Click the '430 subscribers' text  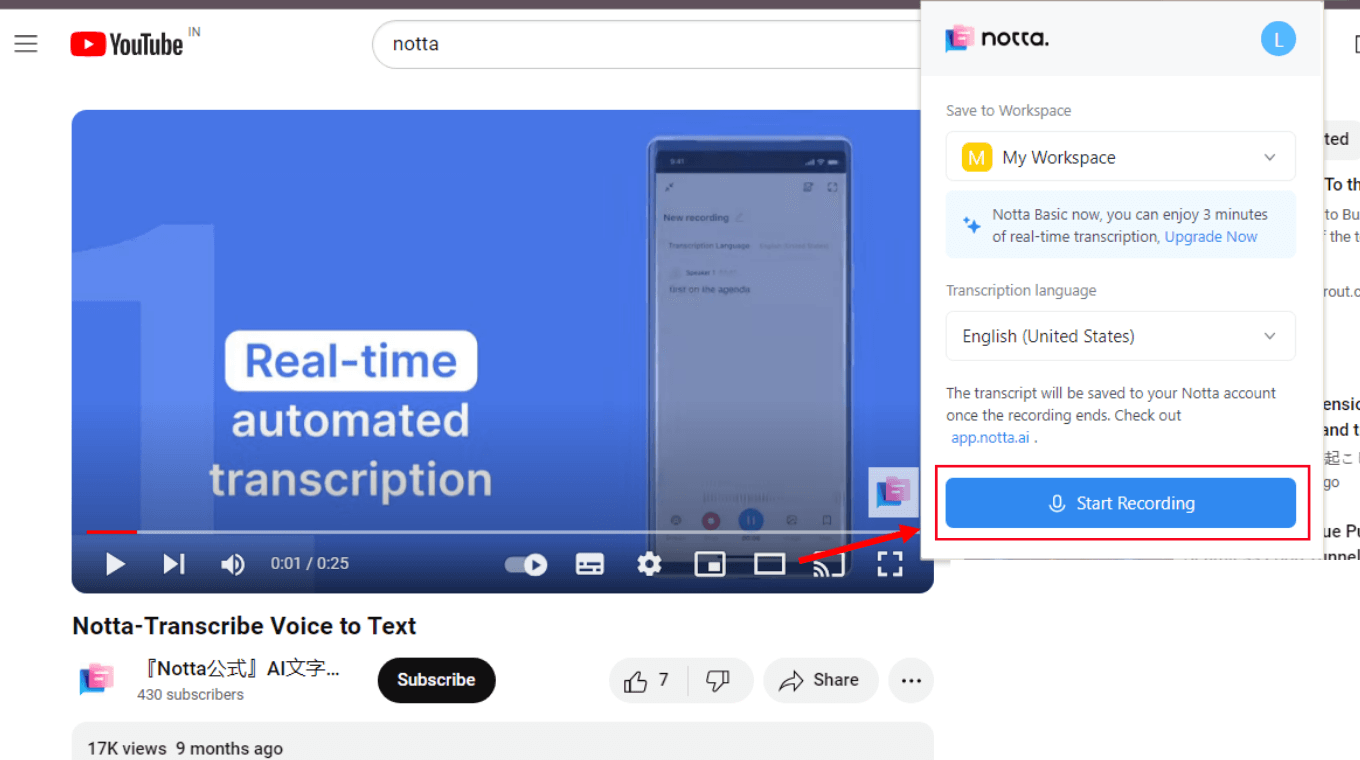[x=190, y=695]
